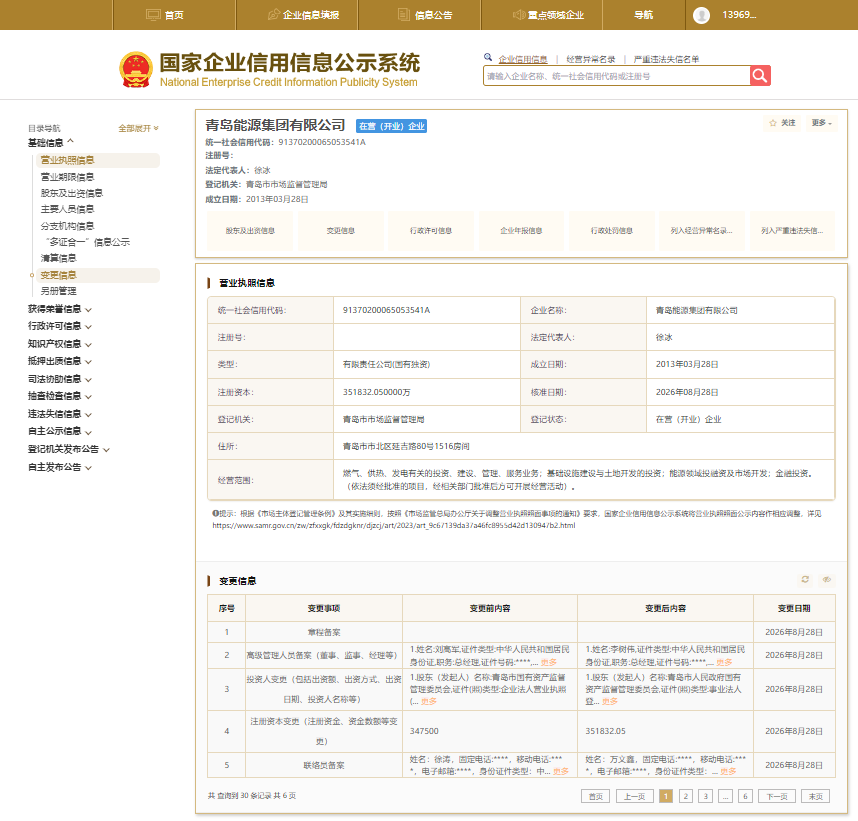Go to 首页 in pagination
This screenshot has width=858, height=821.
595,796
